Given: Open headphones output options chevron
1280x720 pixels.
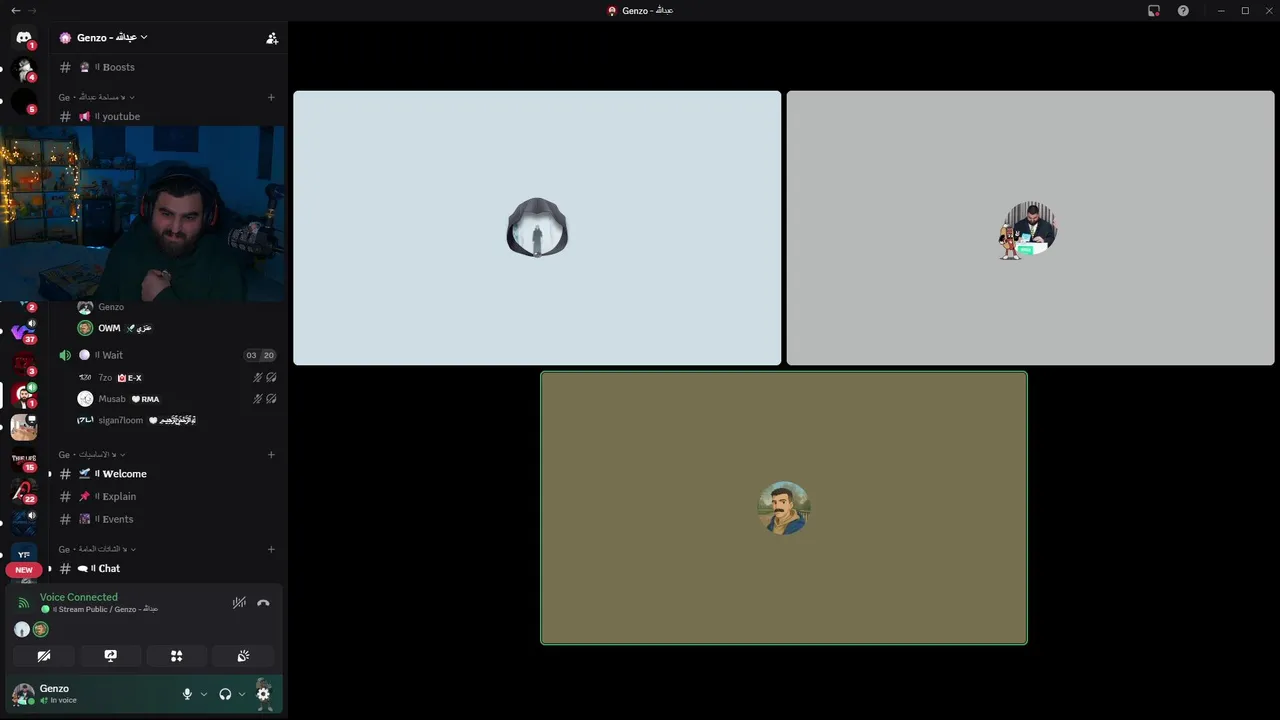Looking at the screenshot, I should pyautogui.click(x=242, y=694).
